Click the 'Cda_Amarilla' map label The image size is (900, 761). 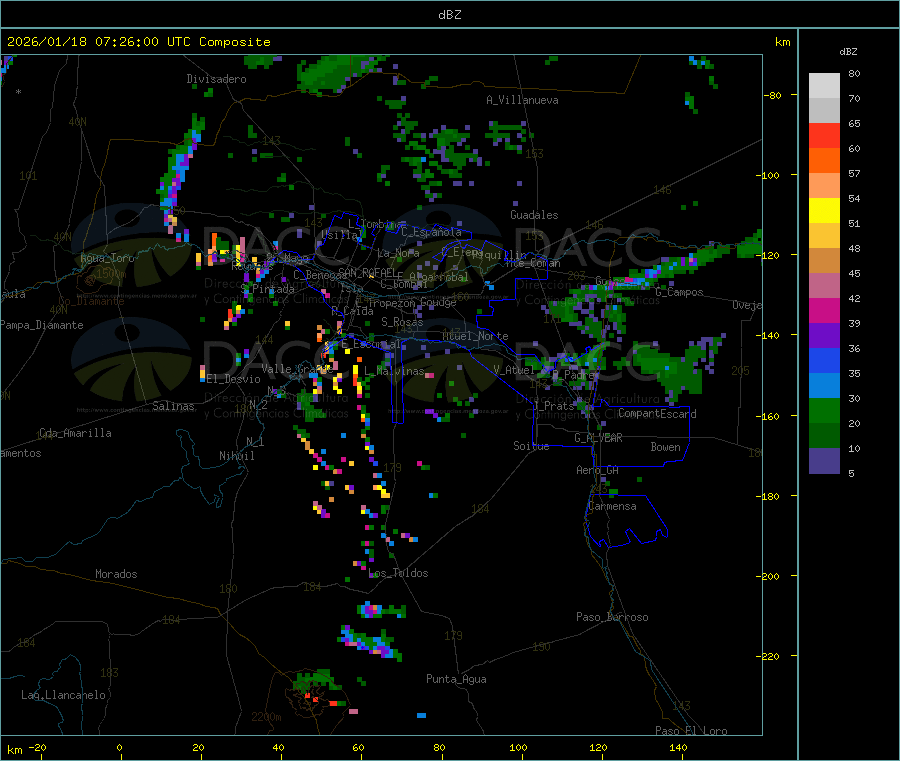[75, 433]
